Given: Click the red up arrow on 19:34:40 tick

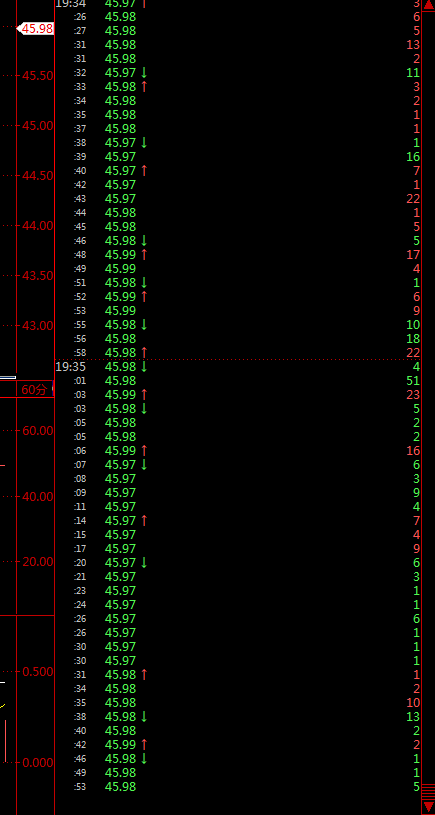Looking at the screenshot, I should tap(144, 171).
